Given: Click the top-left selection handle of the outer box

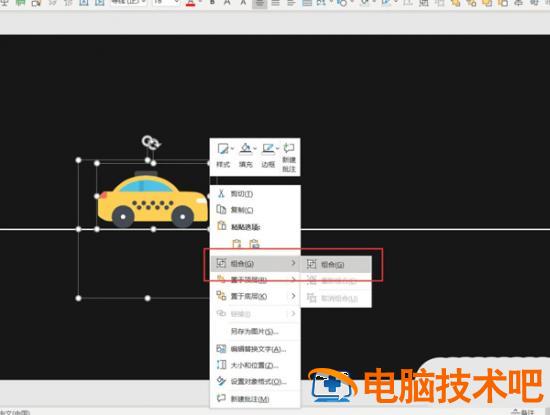Looking at the screenshot, I should tap(78, 160).
